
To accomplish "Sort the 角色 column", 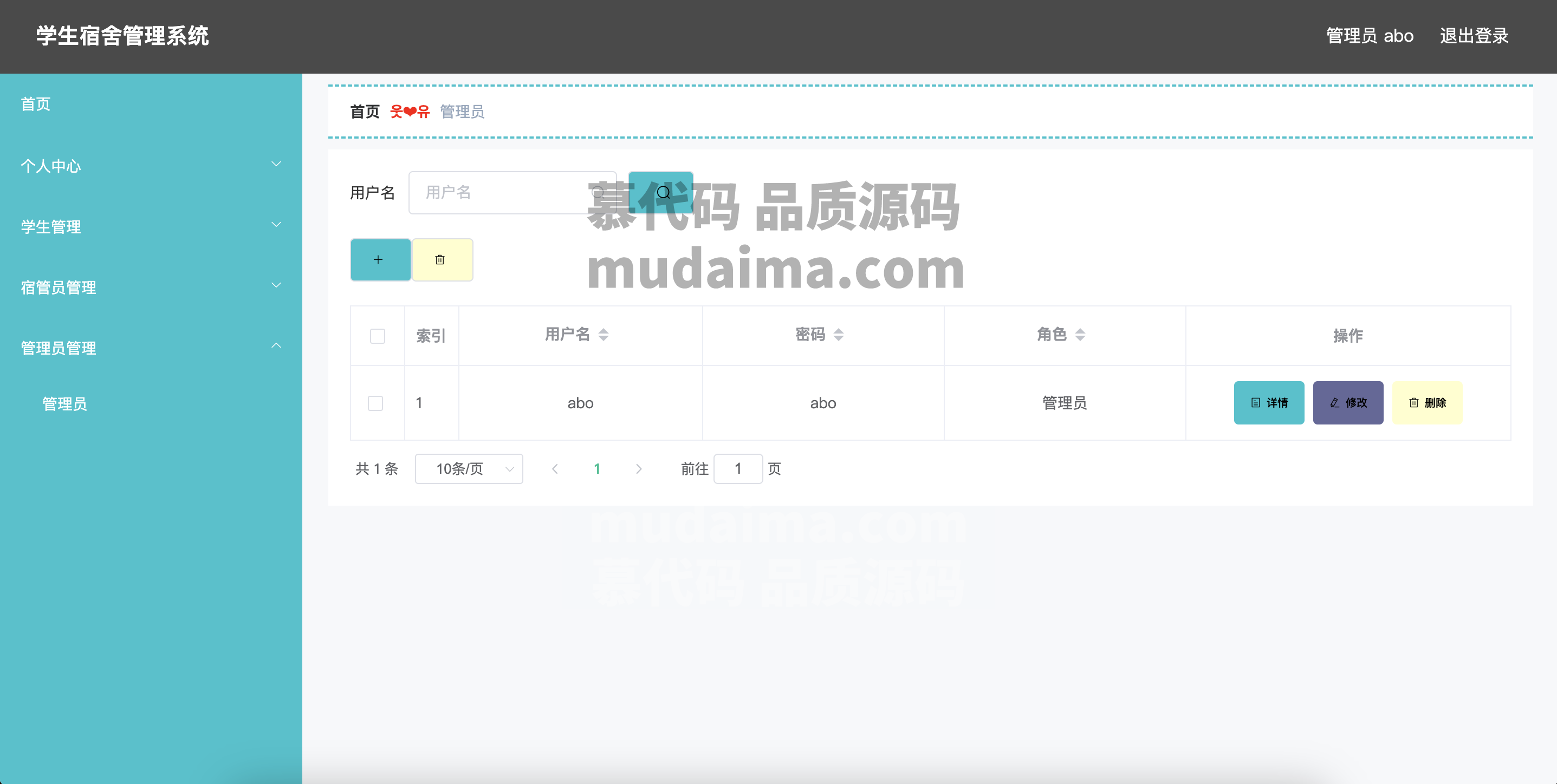I will coord(1080,335).
